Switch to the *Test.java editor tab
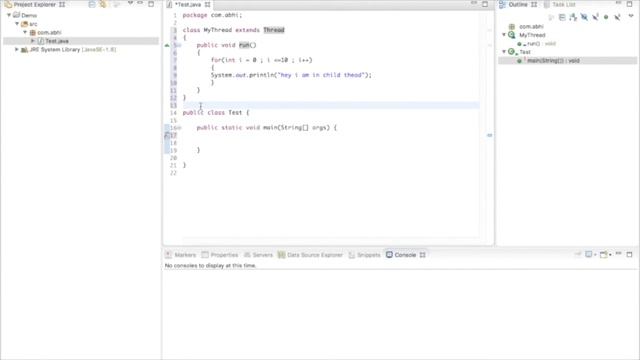Screen dimensions: 640x360 coord(188,4)
